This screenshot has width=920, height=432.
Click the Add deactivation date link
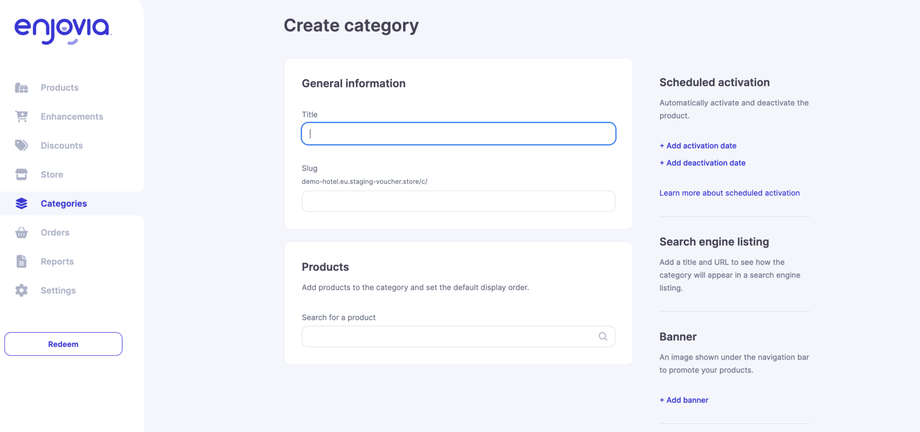[702, 163]
